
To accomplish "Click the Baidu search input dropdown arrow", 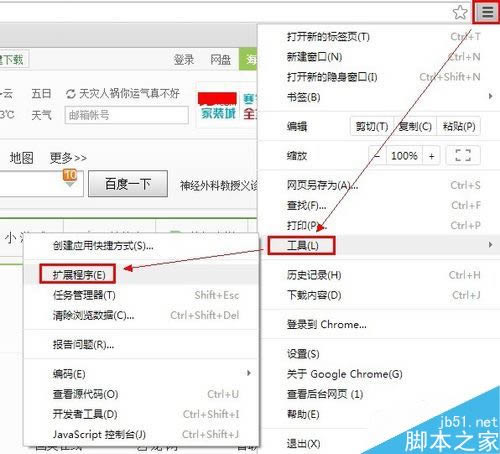I will tap(70, 184).
